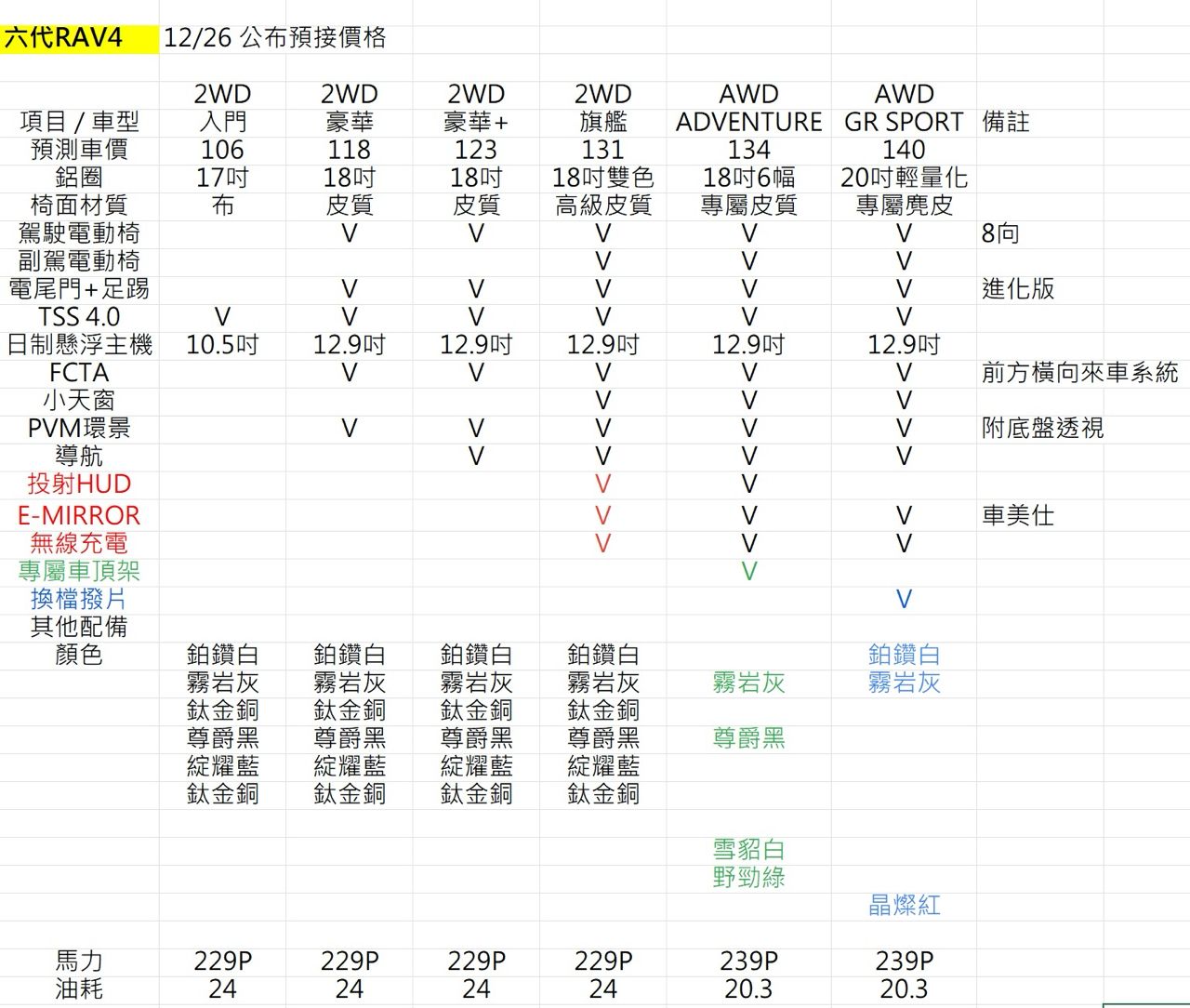1190x1008 pixels.
Task: Select the 12/26 公布預接價格 heading cell
Action: [x=274, y=38]
